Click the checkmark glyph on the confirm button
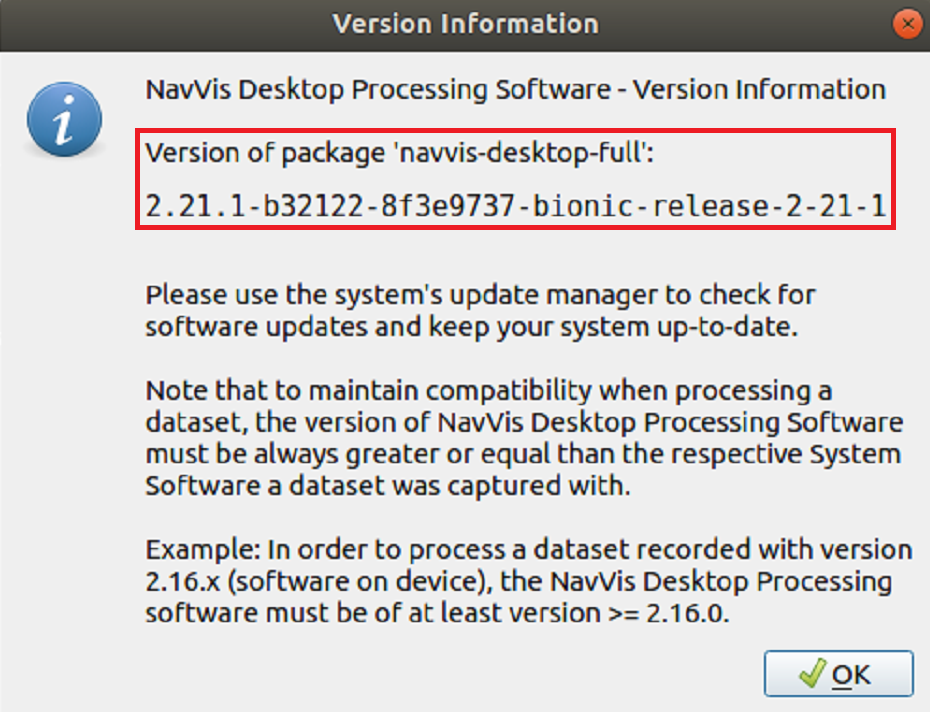The height and width of the screenshot is (712, 930). [x=810, y=673]
